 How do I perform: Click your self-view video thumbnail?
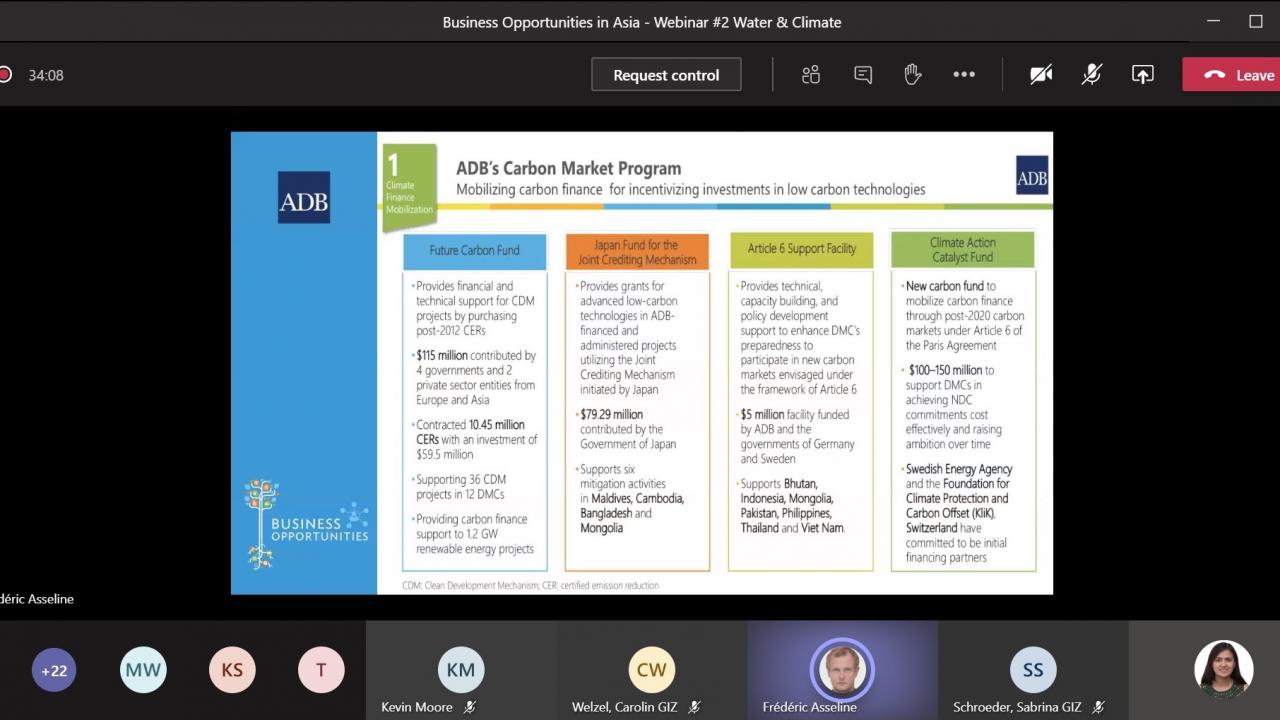coord(1223,669)
